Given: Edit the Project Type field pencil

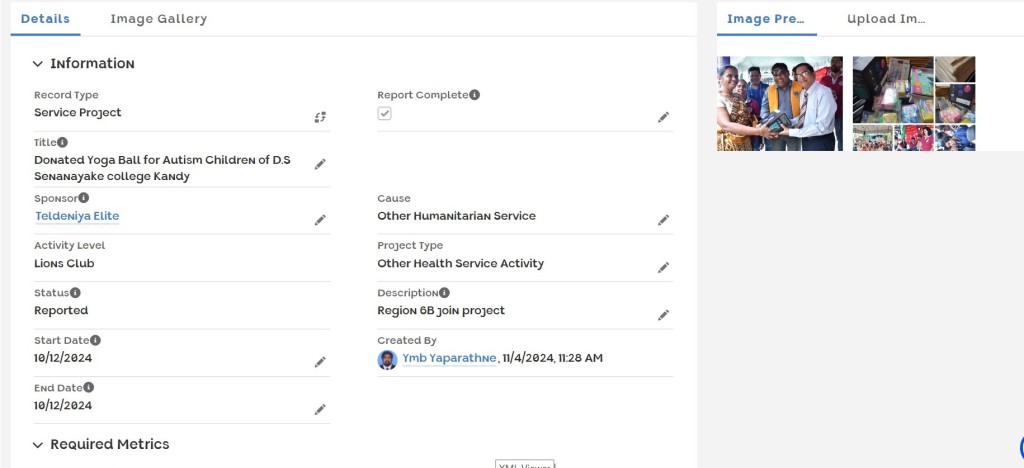Looking at the screenshot, I should click(x=664, y=268).
